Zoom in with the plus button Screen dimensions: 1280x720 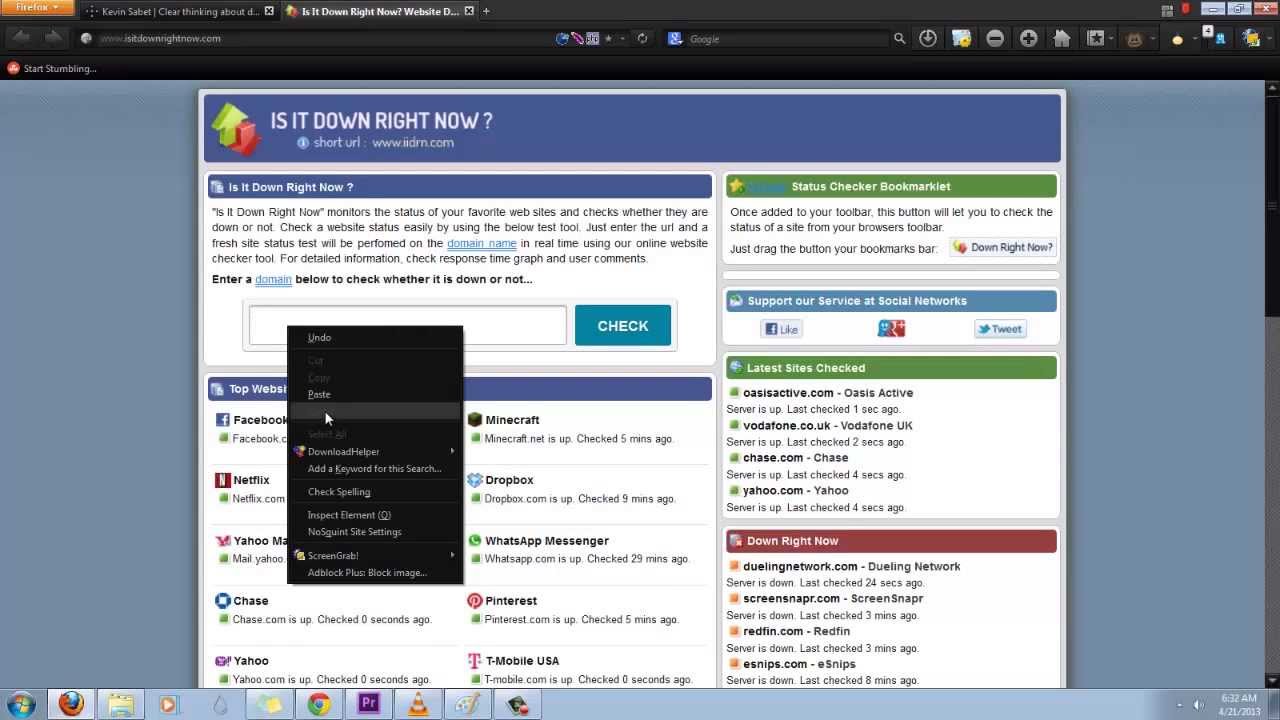1028,38
